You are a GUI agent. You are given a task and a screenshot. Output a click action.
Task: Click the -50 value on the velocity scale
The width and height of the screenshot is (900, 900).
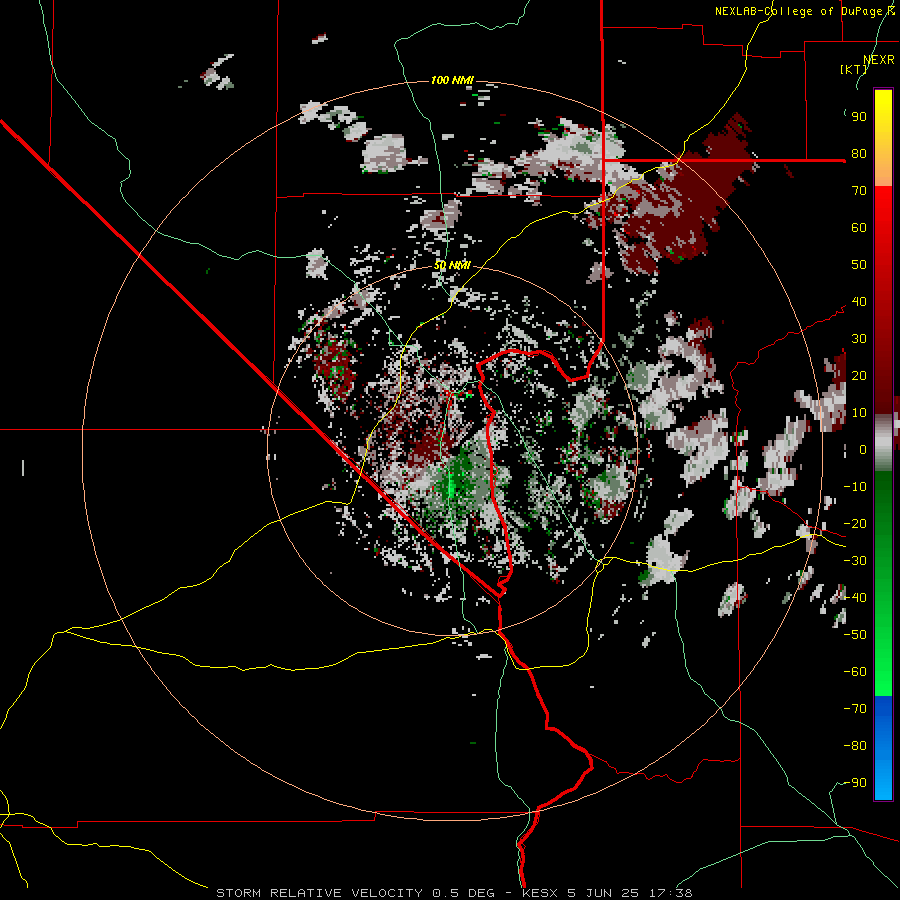click(855, 635)
